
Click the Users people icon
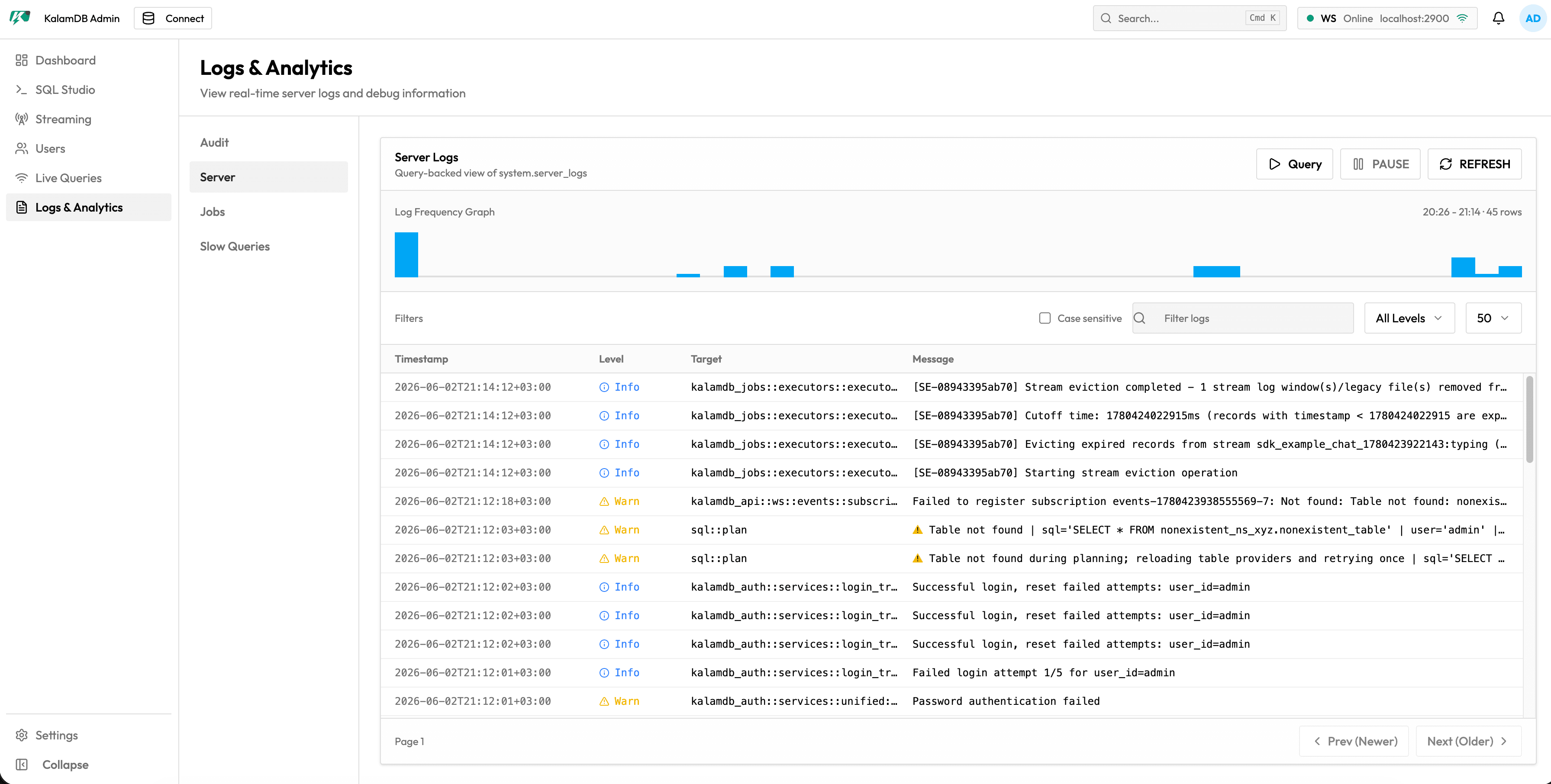[x=22, y=148]
